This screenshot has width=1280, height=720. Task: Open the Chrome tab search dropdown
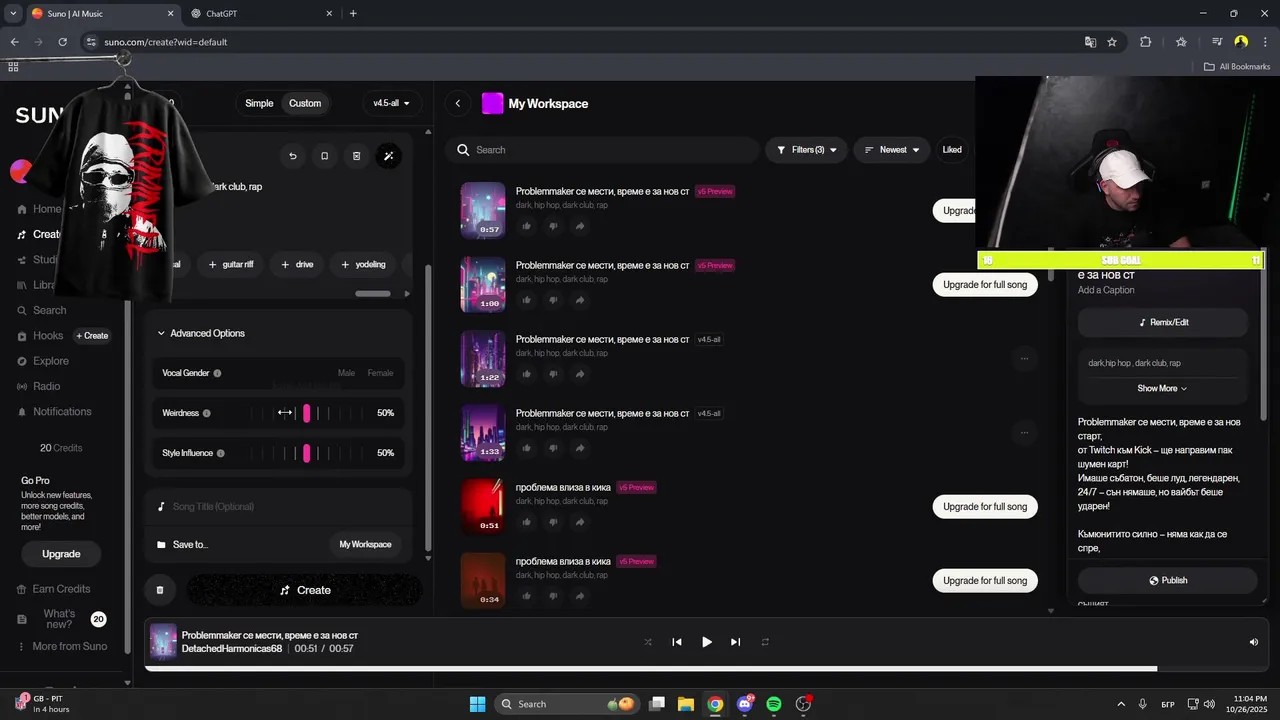[14, 13]
